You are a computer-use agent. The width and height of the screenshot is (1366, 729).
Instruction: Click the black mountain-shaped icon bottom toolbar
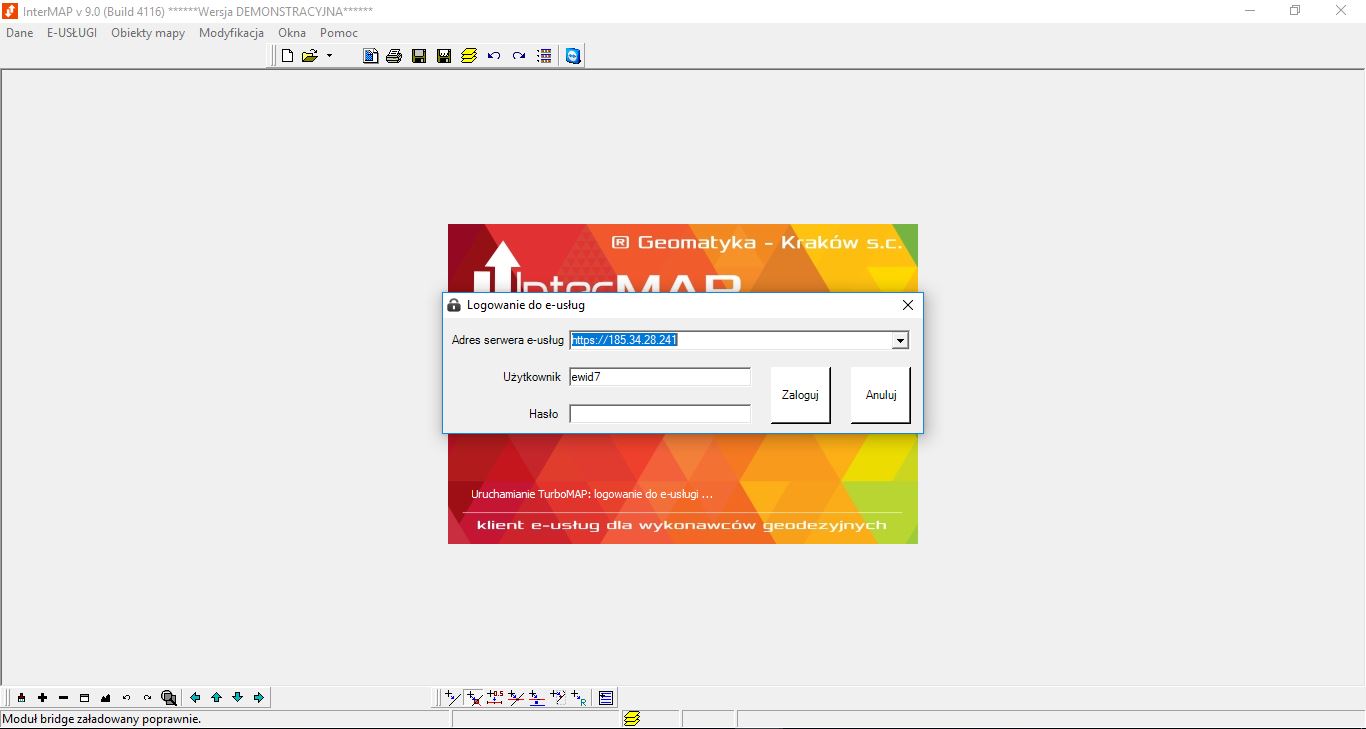coord(105,697)
